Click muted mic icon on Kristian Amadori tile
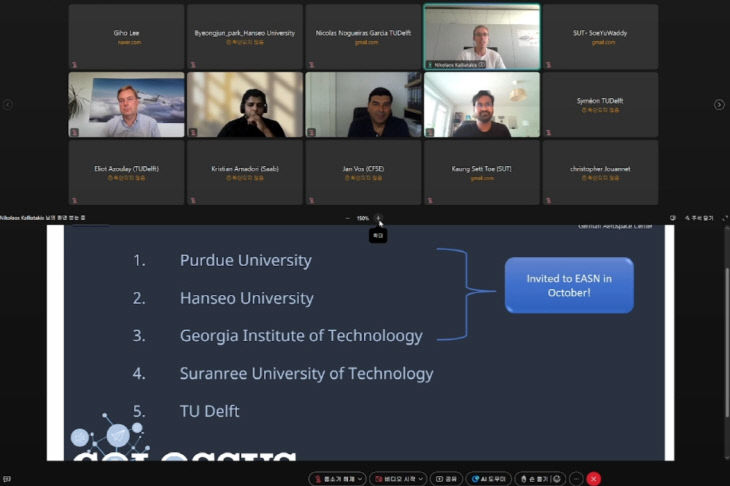The image size is (730, 486). tap(193, 201)
